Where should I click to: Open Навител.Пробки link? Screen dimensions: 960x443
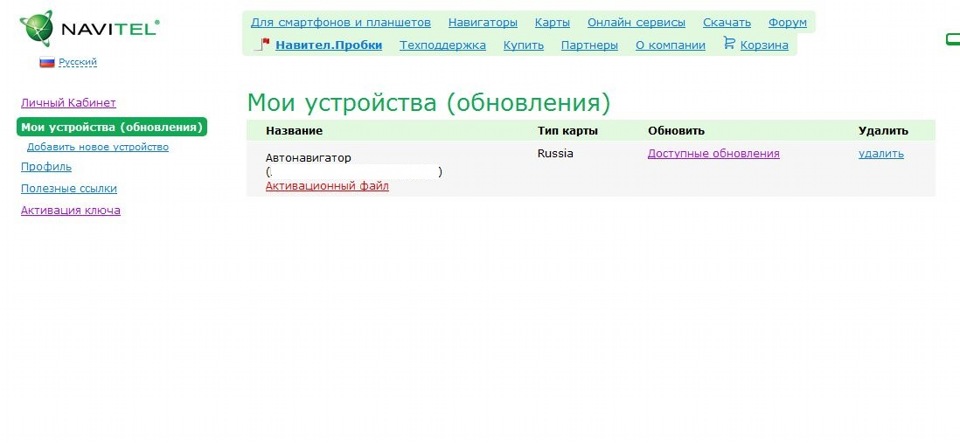pos(329,45)
